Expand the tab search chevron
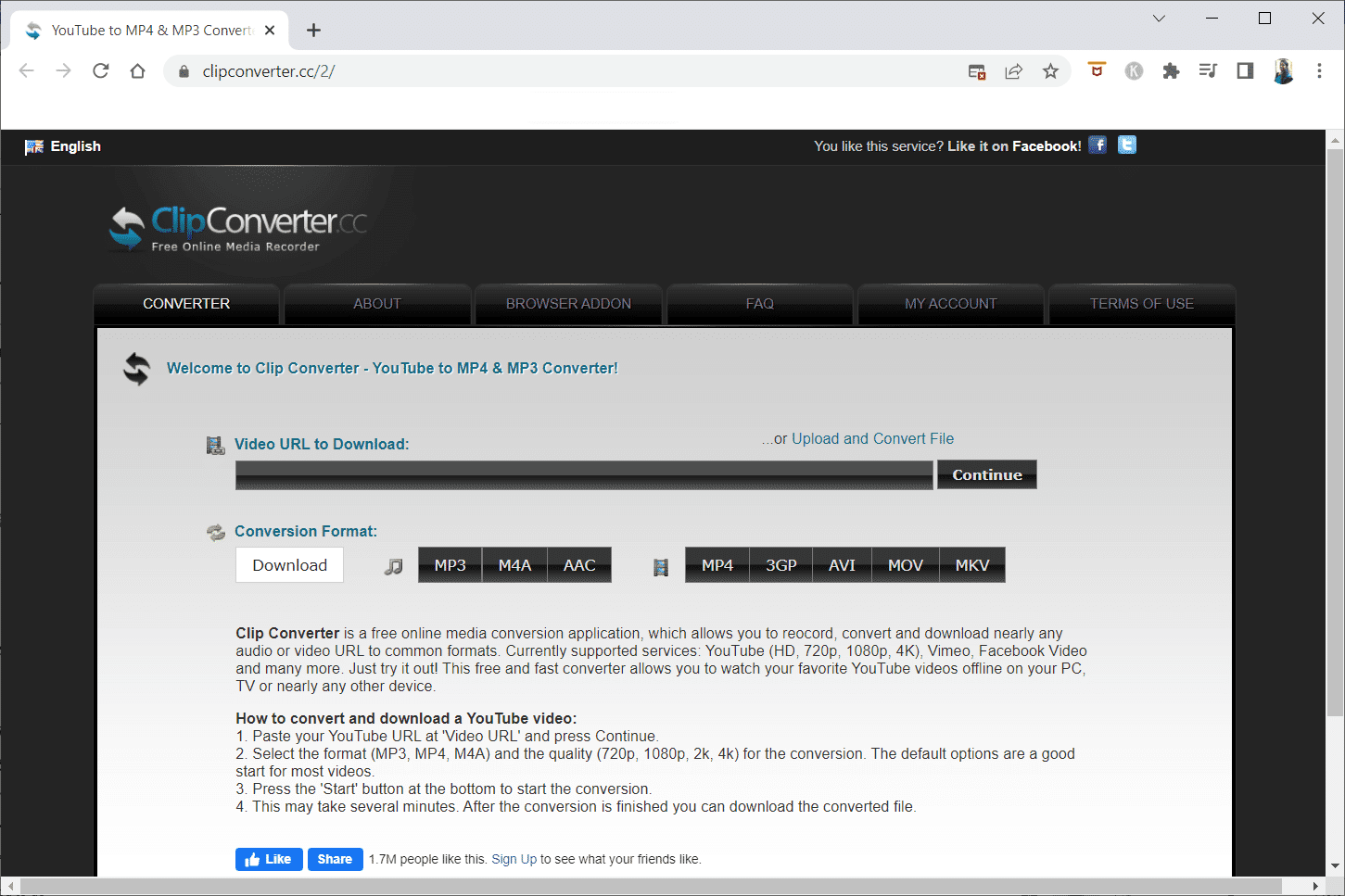This screenshot has width=1345, height=896. [1159, 19]
